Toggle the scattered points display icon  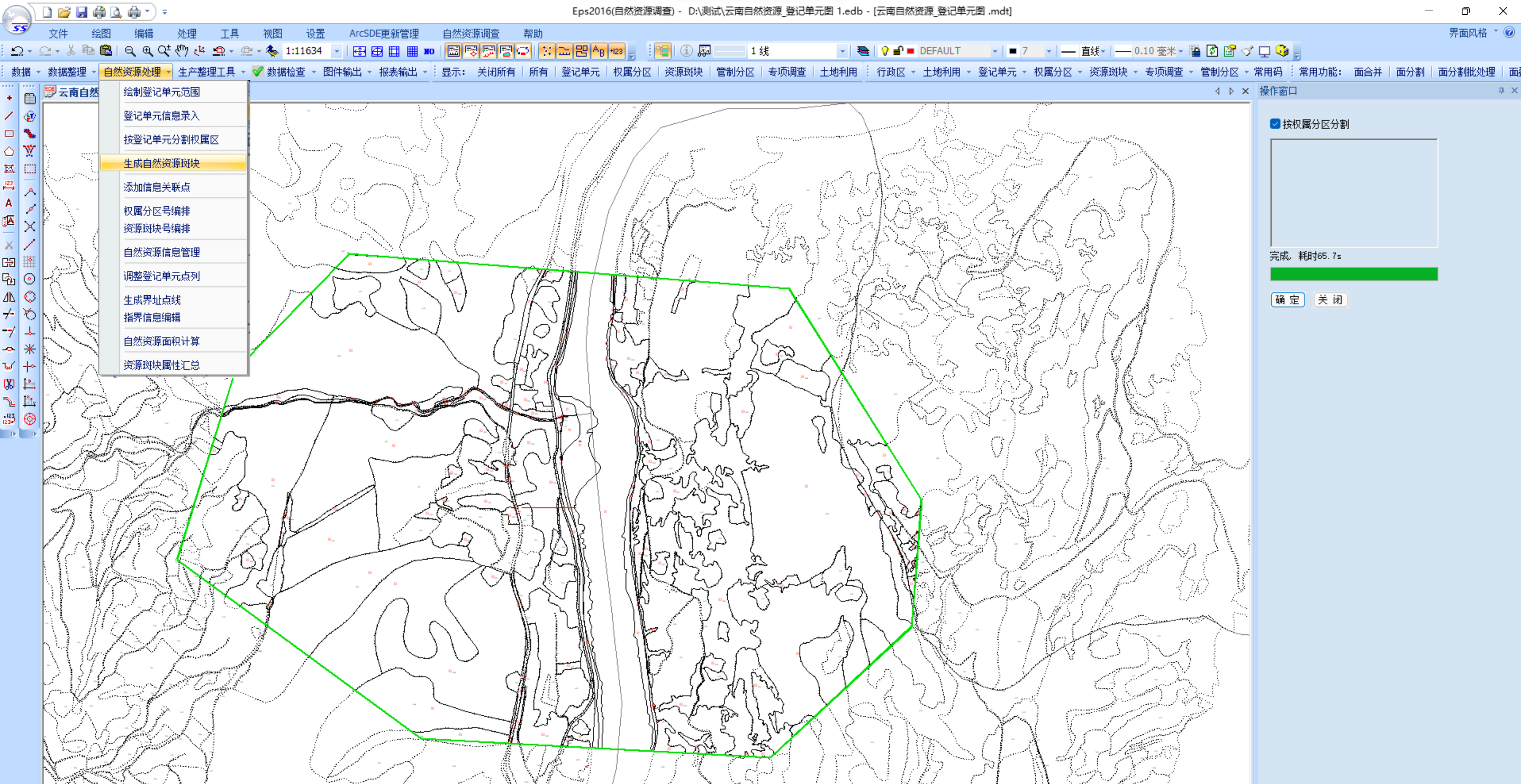(x=547, y=51)
